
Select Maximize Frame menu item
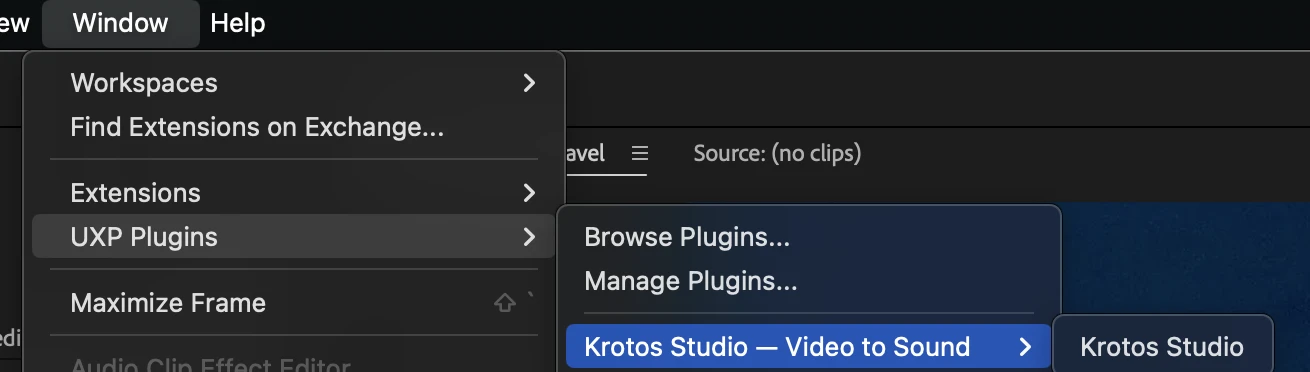click(x=294, y=303)
